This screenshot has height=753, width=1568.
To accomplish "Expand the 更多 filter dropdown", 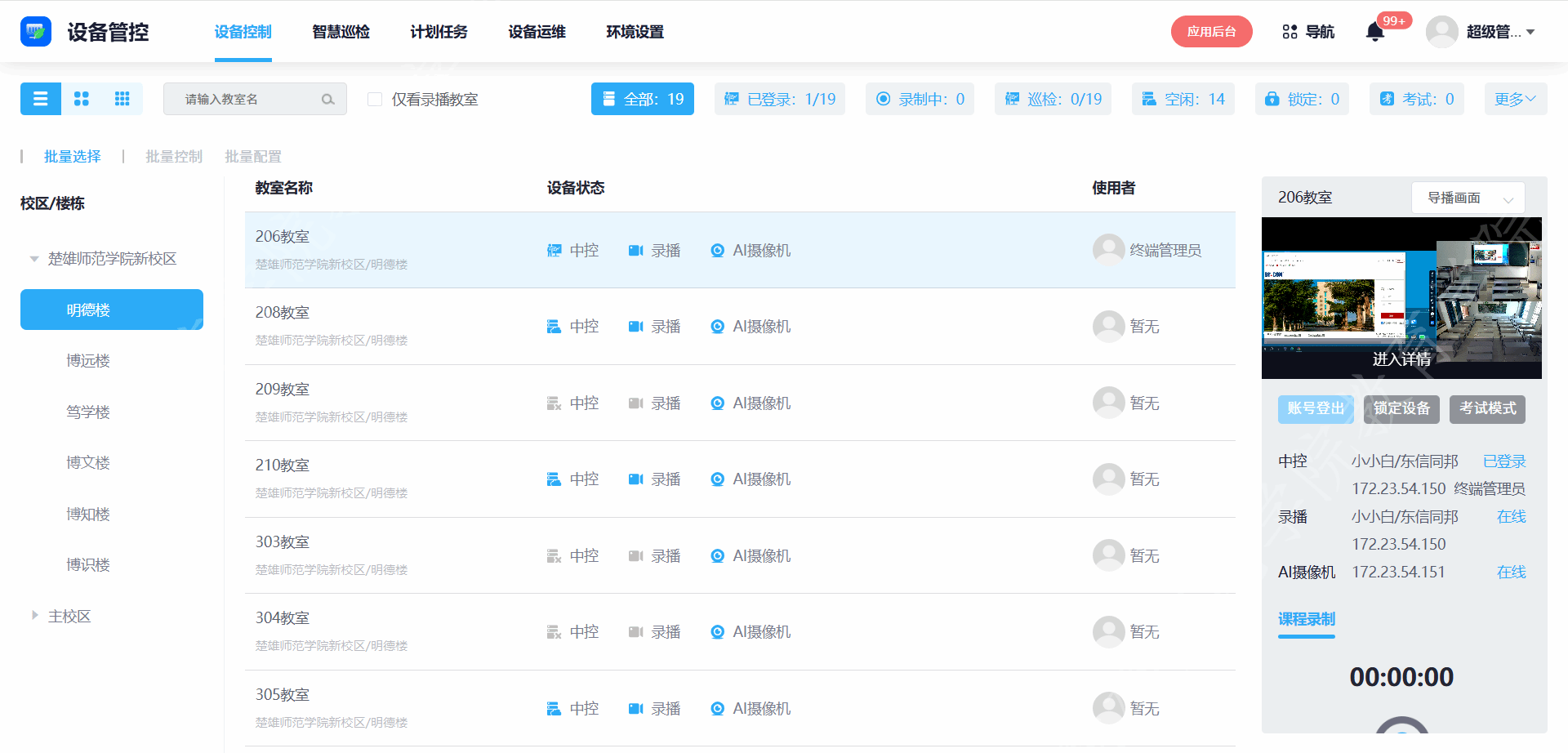I will click(1515, 99).
